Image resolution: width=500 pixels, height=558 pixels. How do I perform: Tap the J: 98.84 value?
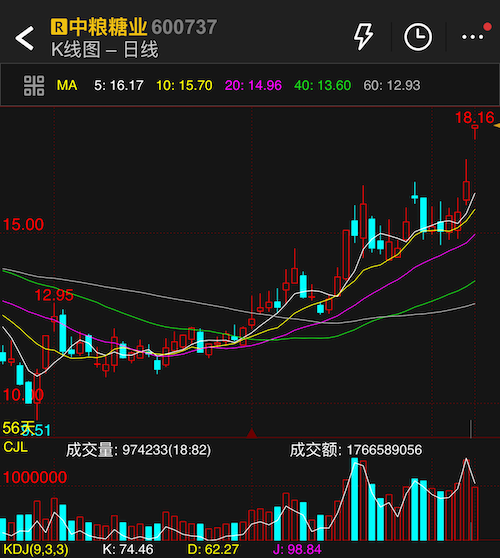click(x=297, y=549)
